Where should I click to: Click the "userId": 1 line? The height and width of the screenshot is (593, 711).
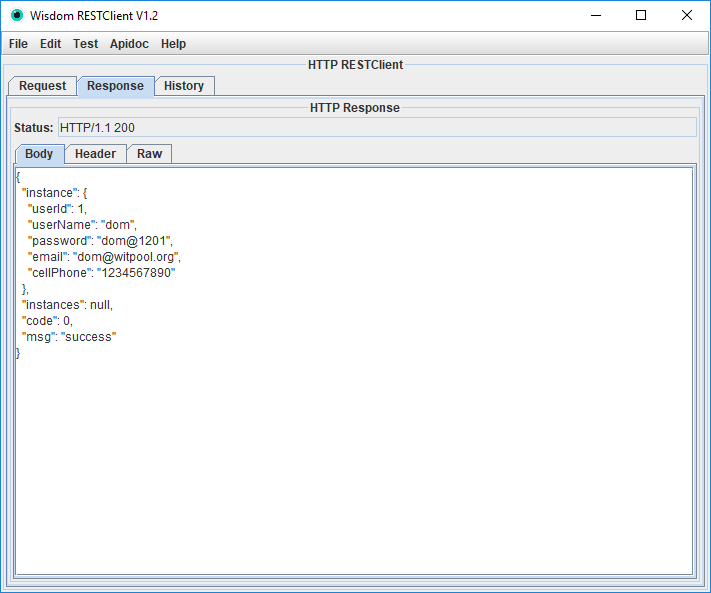point(57,209)
